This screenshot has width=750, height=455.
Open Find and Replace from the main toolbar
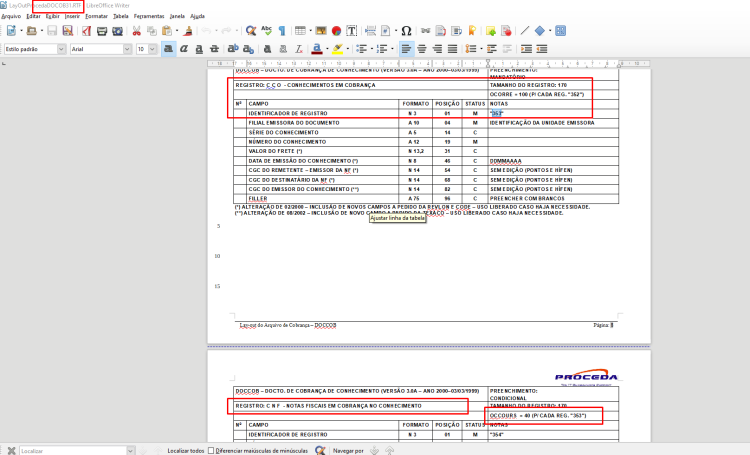pyautogui.click(x=251, y=31)
